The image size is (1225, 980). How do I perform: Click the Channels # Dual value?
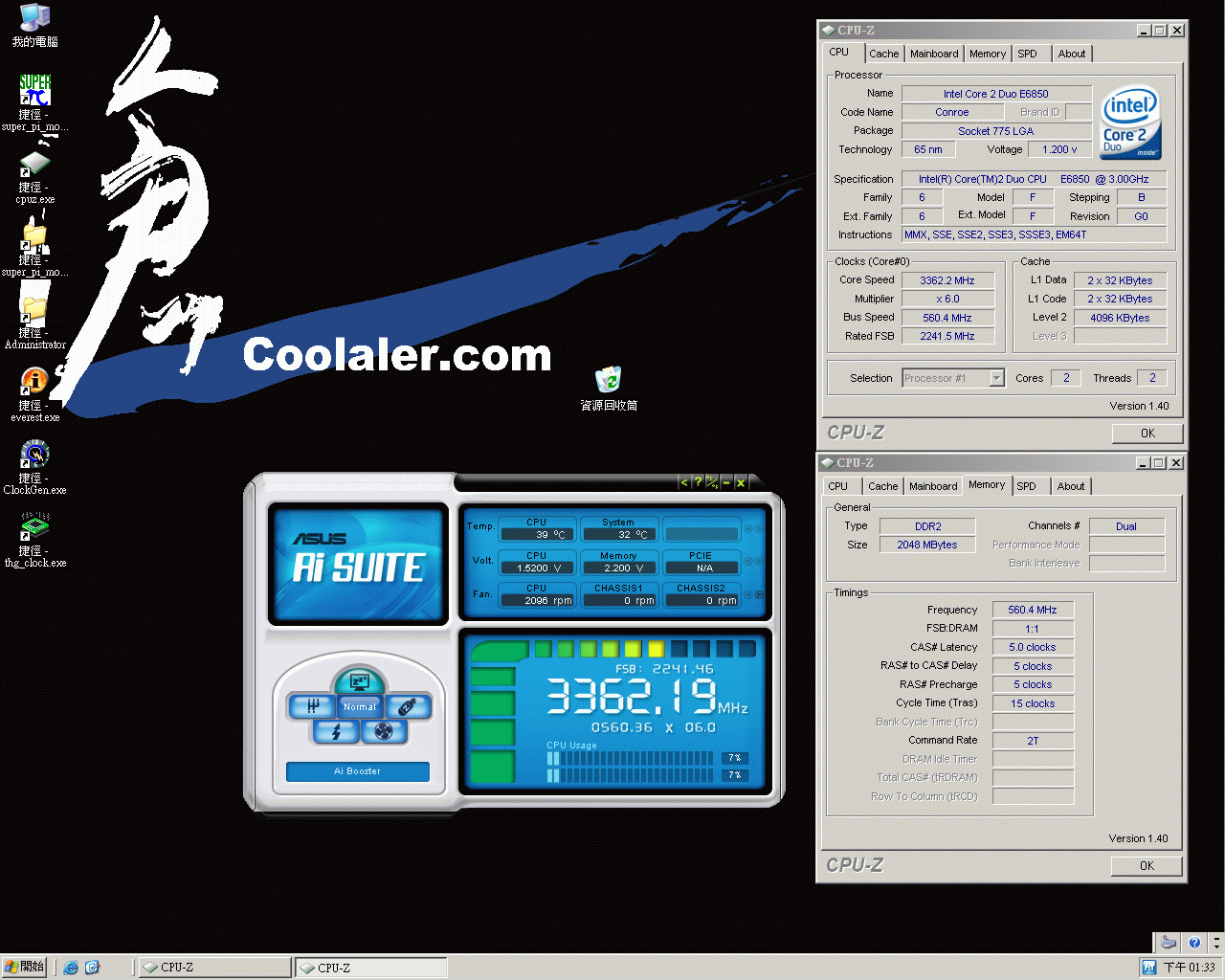click(1126, 526)
